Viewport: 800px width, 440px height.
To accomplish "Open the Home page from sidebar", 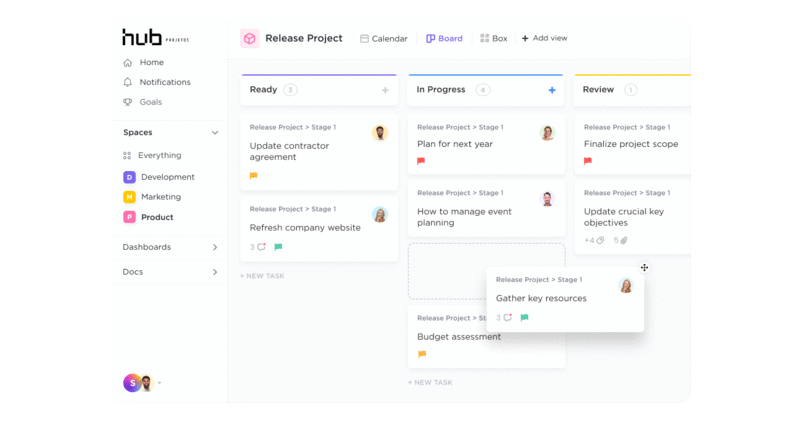I will 150,62.
